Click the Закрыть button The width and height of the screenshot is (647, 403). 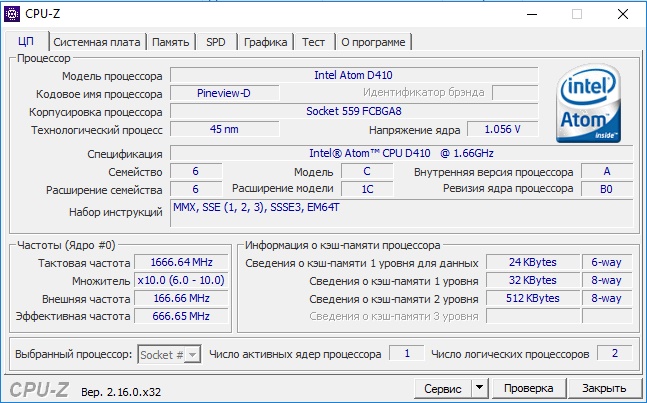(x=604, y=388)
